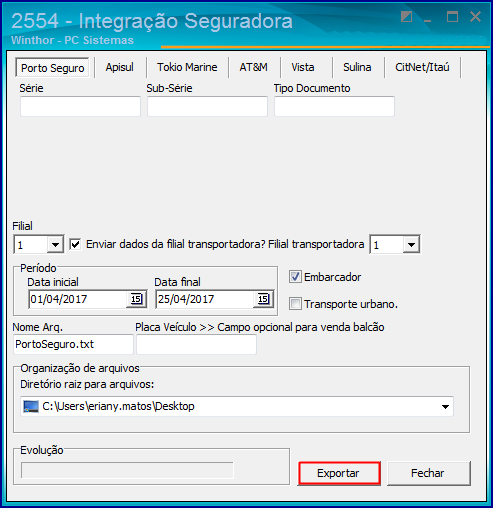Open the Diretório raiz para arquivos dropdown

click(445, 406)
